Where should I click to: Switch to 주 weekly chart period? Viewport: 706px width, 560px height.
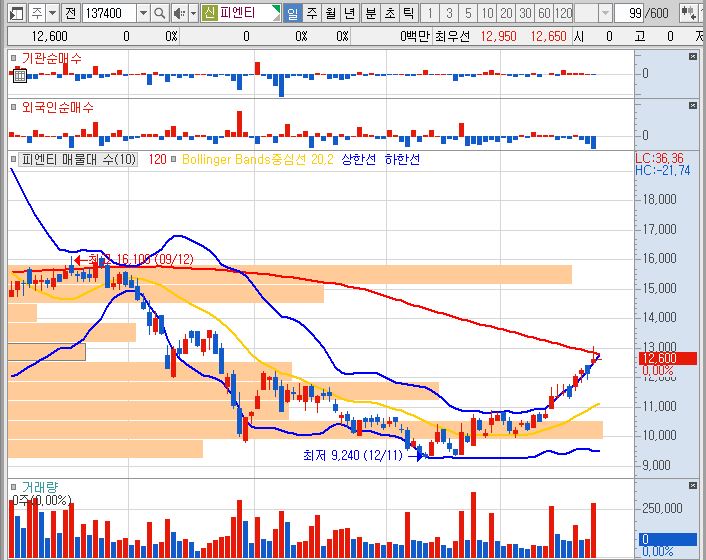tap(310, 13)
